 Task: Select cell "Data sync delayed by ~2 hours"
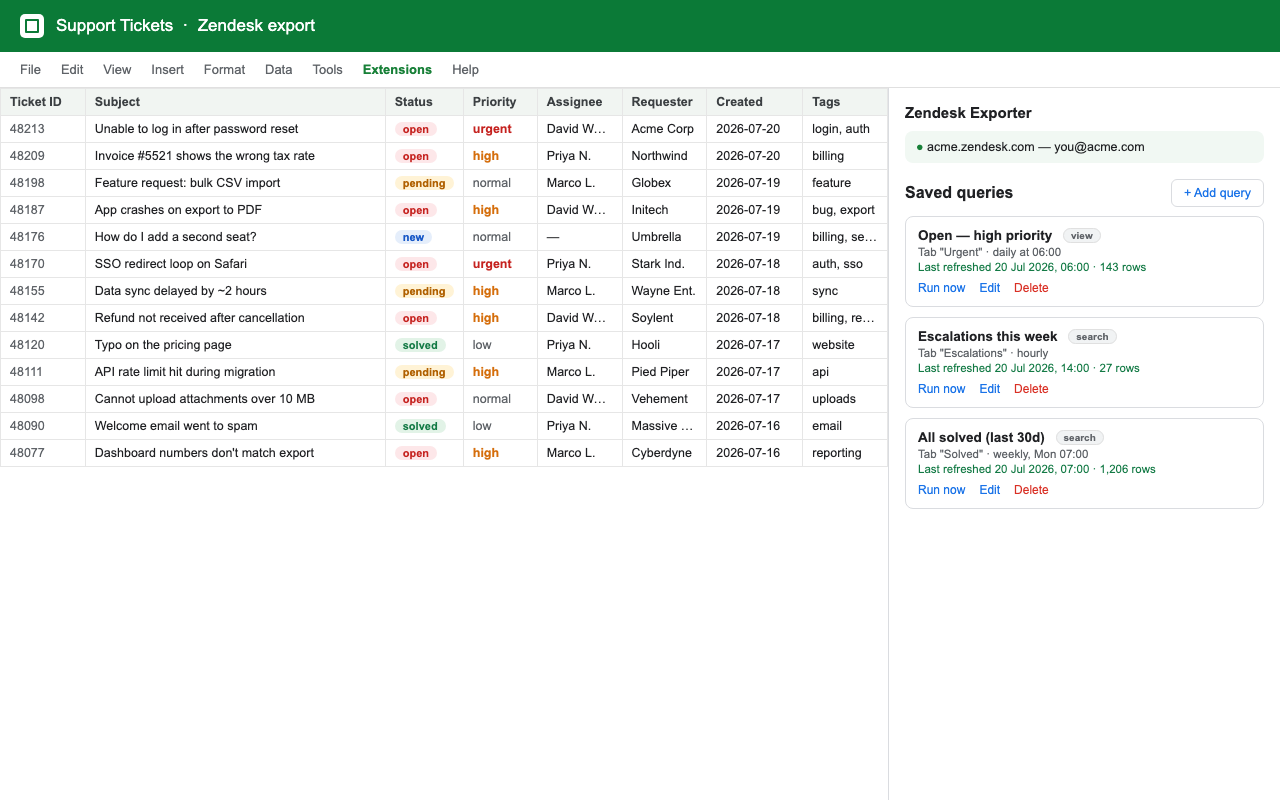point(236,291)
